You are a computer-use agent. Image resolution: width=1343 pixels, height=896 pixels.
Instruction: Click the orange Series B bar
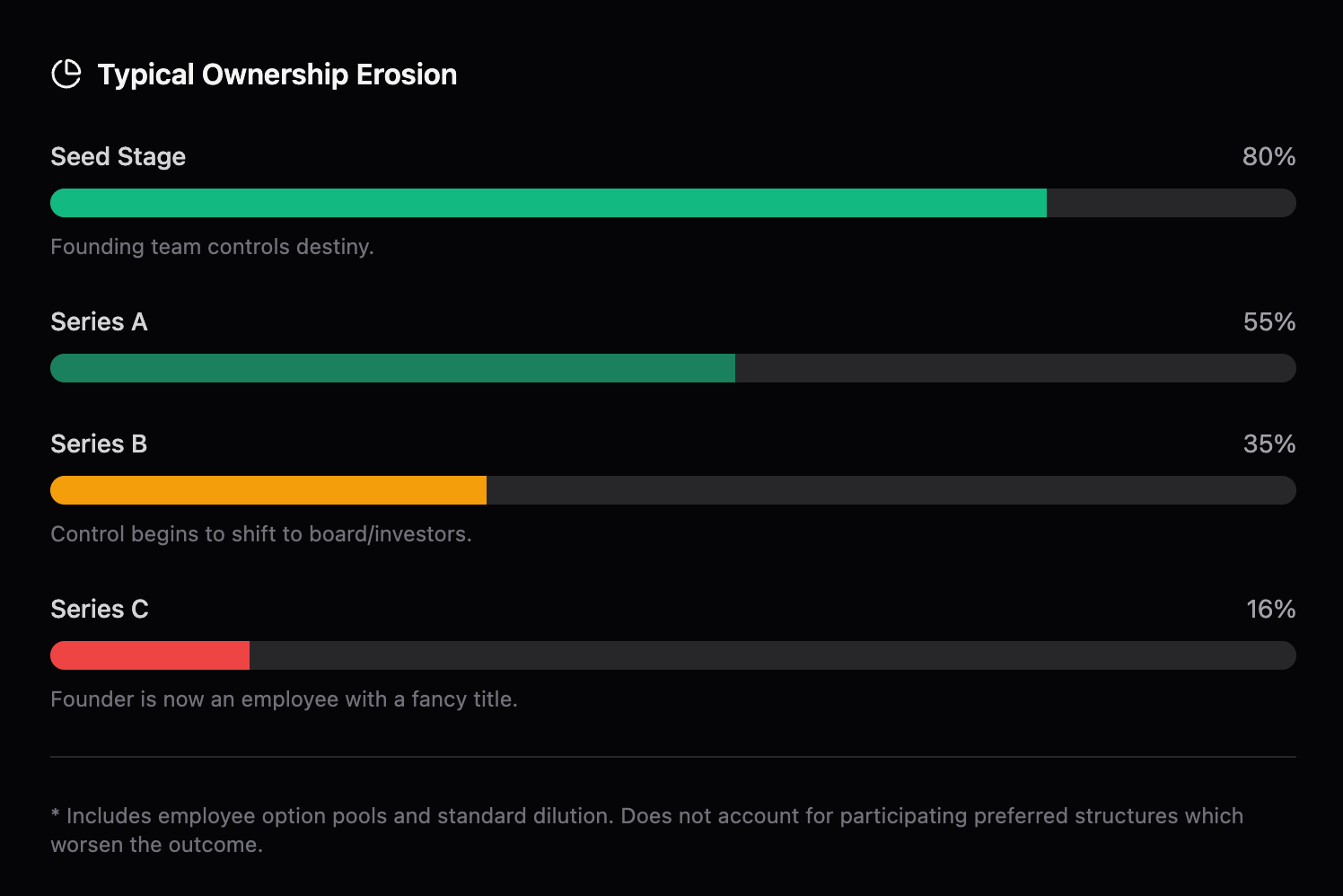click(x=268, y=490)
